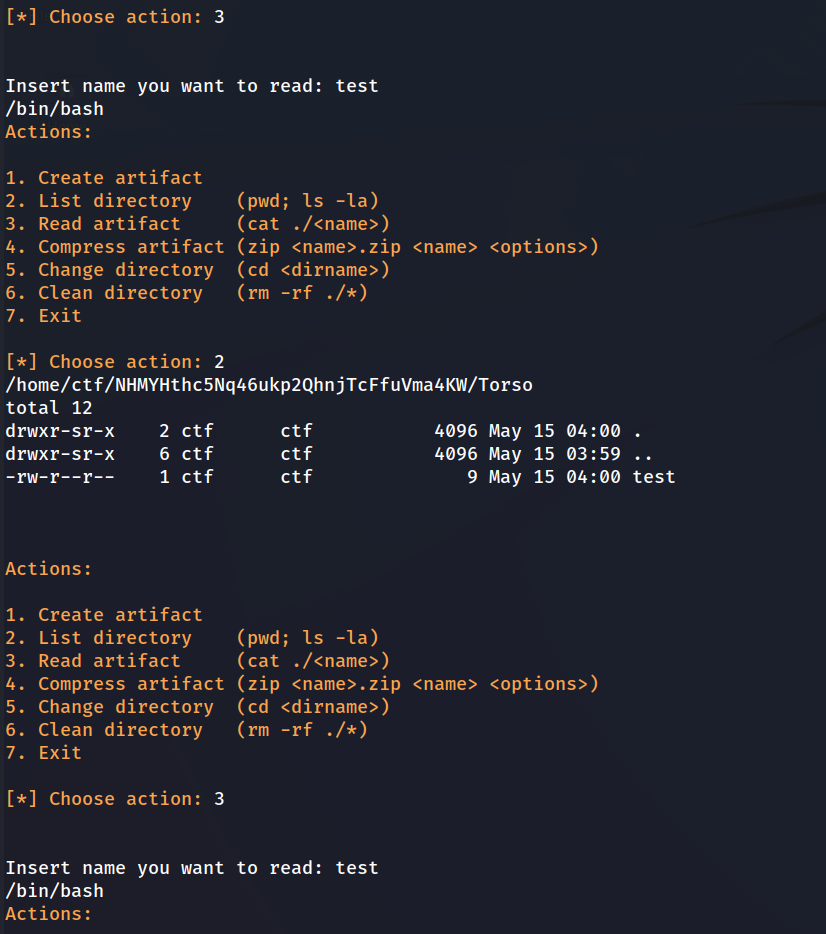Screen dimensions: 826x934
Task: Click 'Actions:' header directly below the directory listing
Action: click(49, 569)
